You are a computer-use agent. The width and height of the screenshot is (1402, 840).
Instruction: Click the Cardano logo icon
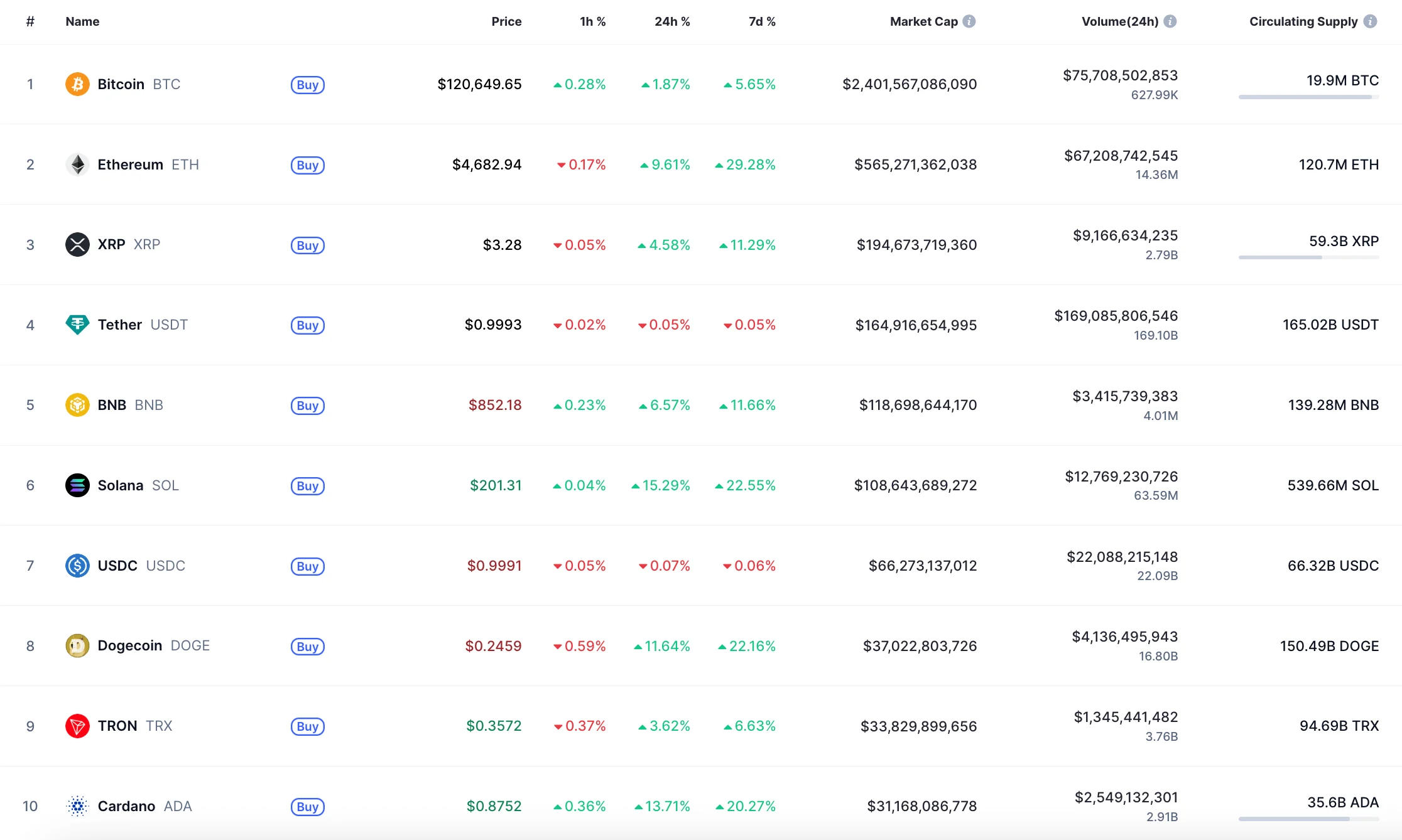(x=77, y=806)
